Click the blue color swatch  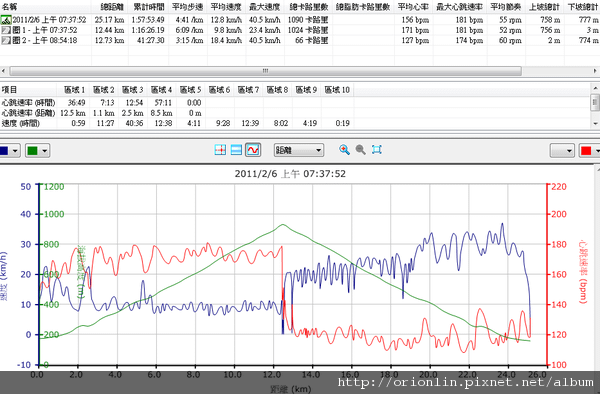4,150
